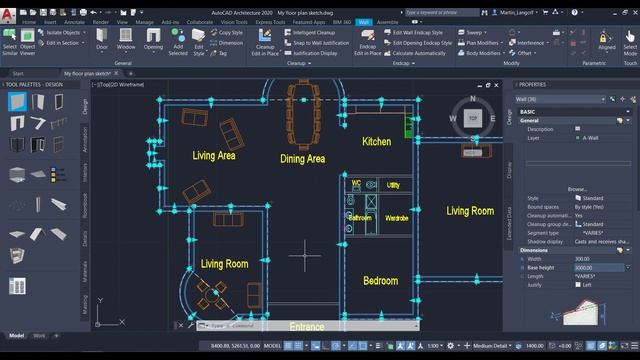
Task: Toggle object snap tracking in status bar
Action: (353, 346)
